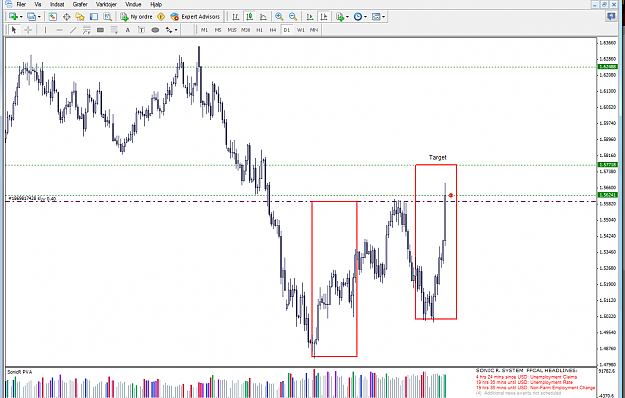The width and height of the screenshot is (625, 398).
Task: Select the equidistant channel tool
Action: pyautogui.click(x=86, y=30)
